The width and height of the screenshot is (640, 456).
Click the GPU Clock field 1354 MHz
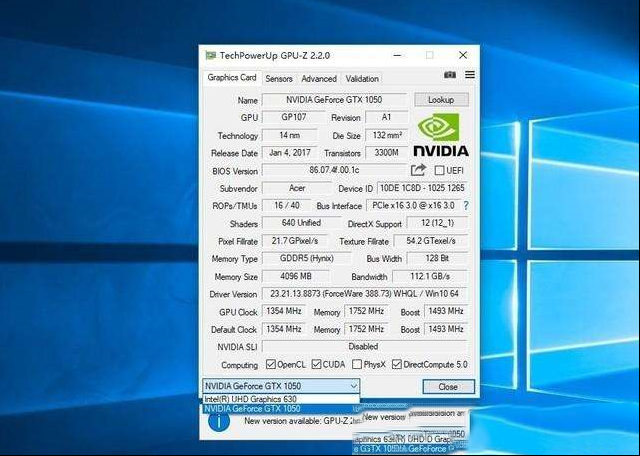click(x=284, y=311)
